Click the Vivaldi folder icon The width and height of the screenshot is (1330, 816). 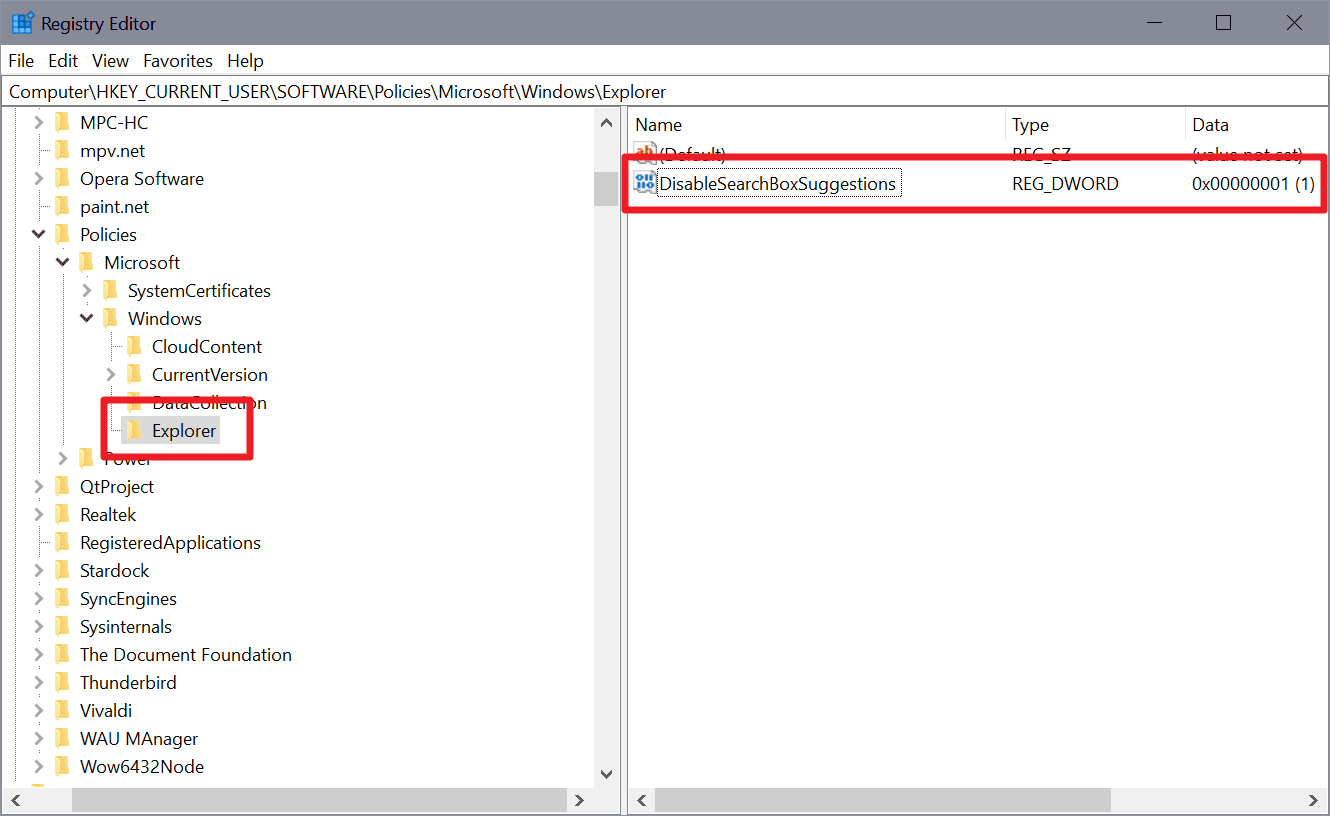(63, 711)
